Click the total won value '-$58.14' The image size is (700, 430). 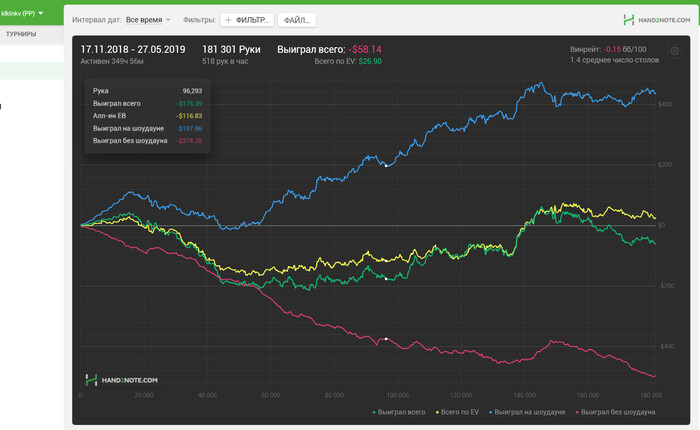(365, 50)
